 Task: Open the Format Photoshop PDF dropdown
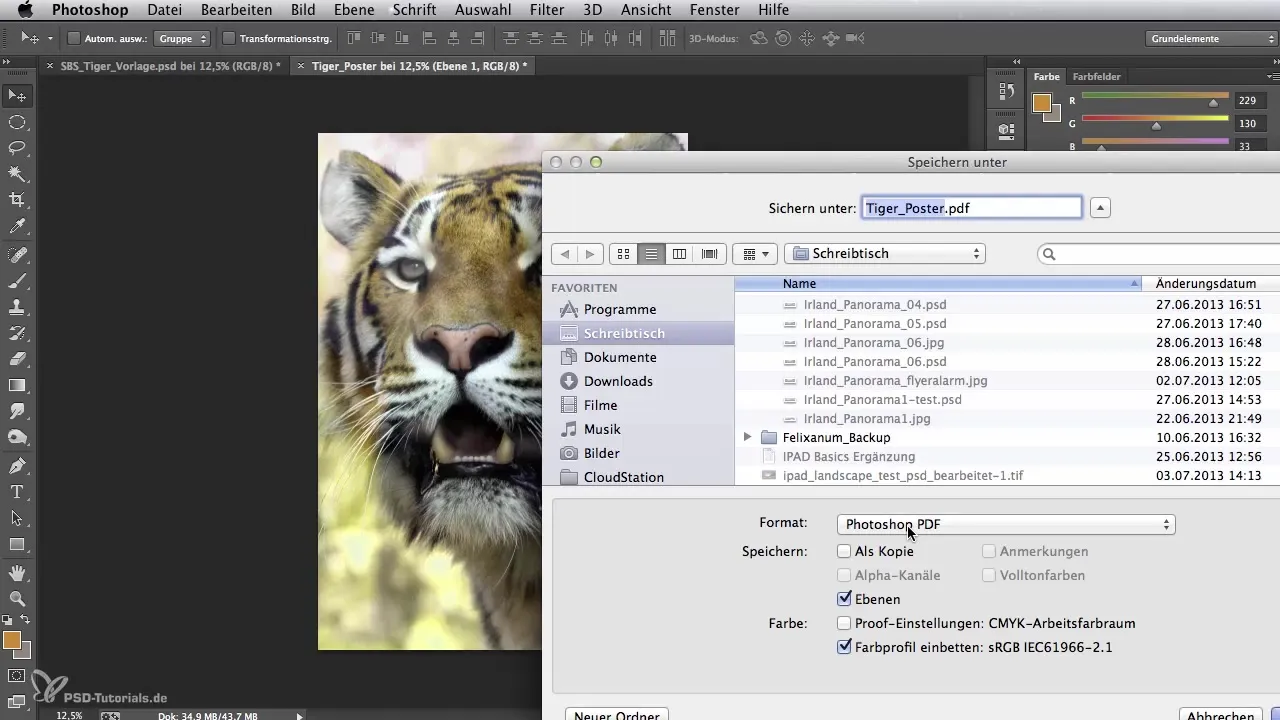point(1005,524)
